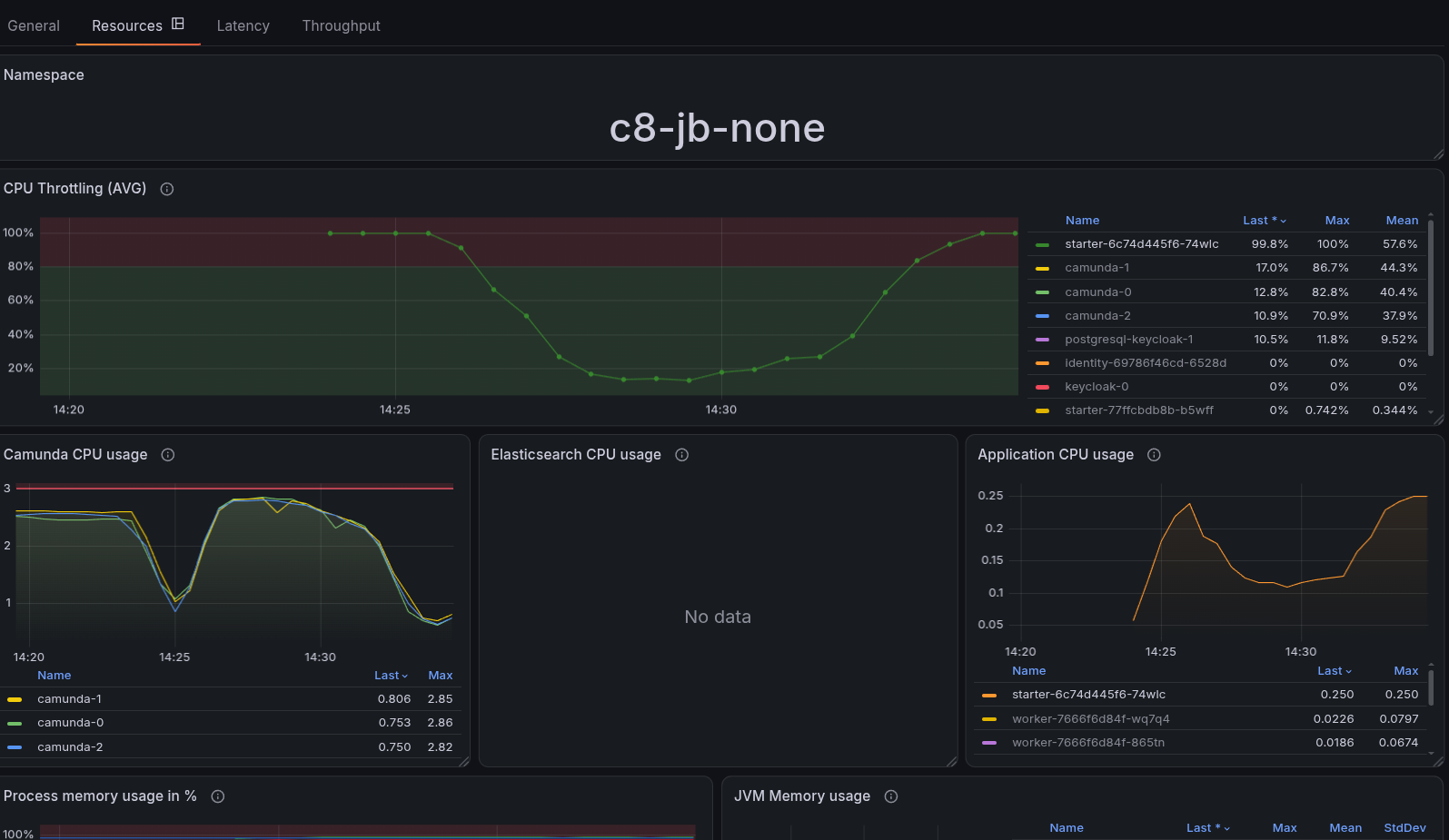Toggle camunda-2 series in CPU Throttling legend

pyautogui.click(x=1098, y=316)
